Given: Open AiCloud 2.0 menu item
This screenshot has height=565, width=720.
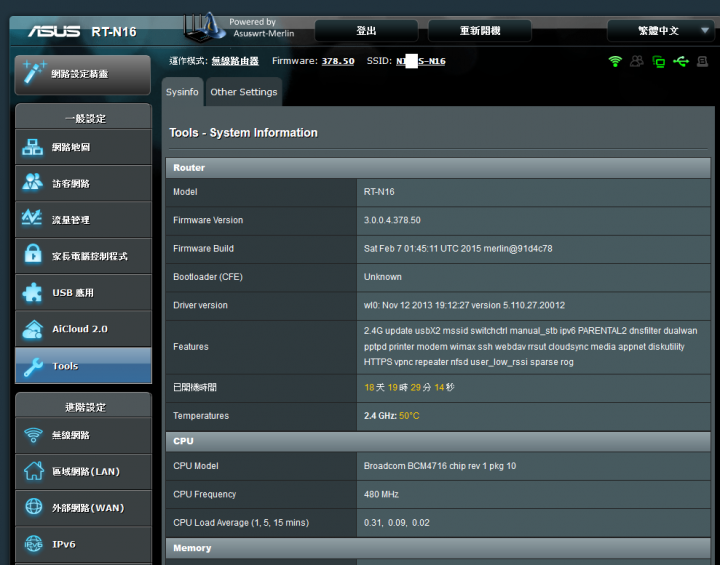Looking at the screenshot, I should [83, 329].
